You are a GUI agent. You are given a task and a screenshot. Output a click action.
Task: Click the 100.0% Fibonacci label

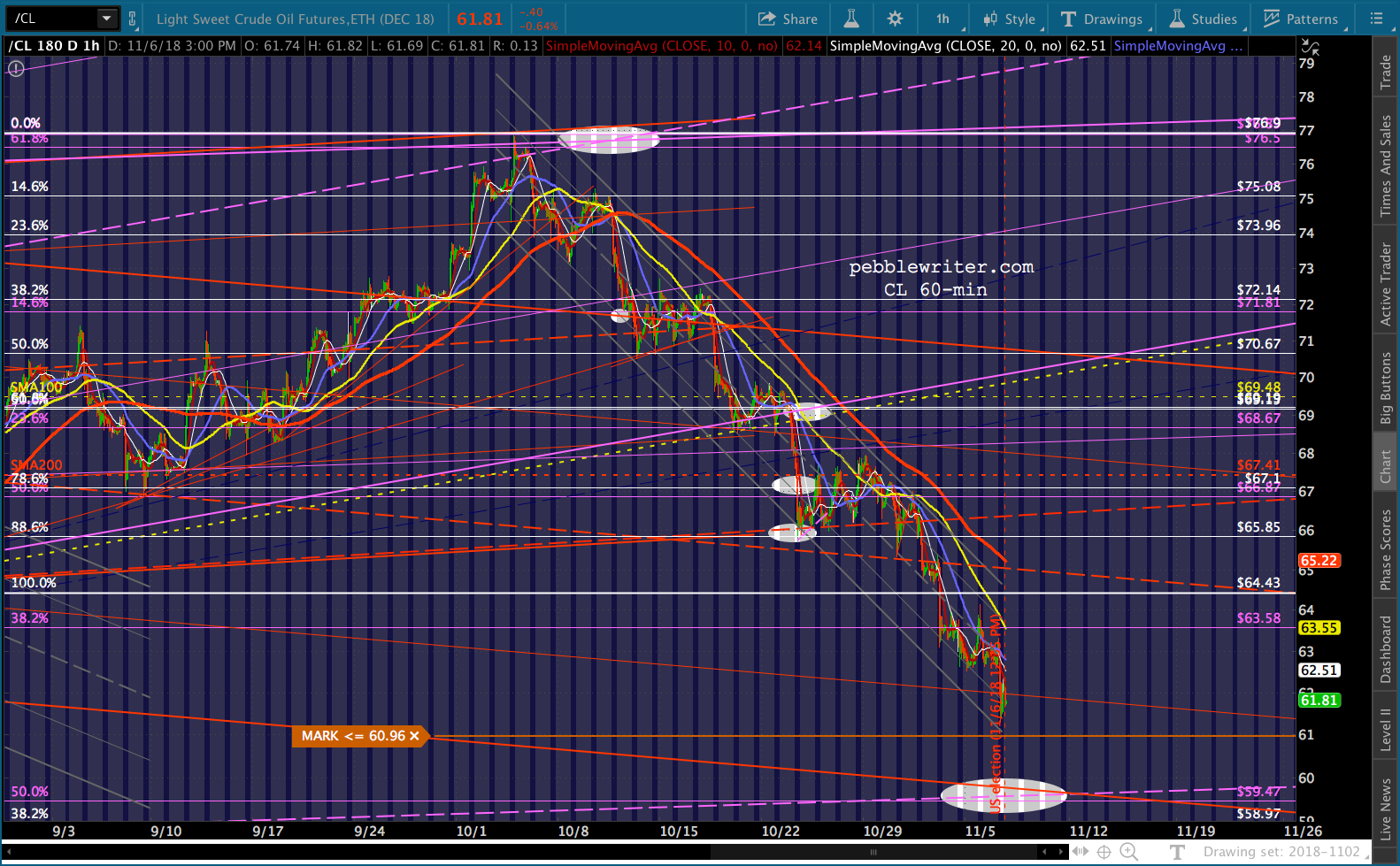point(33,583)
